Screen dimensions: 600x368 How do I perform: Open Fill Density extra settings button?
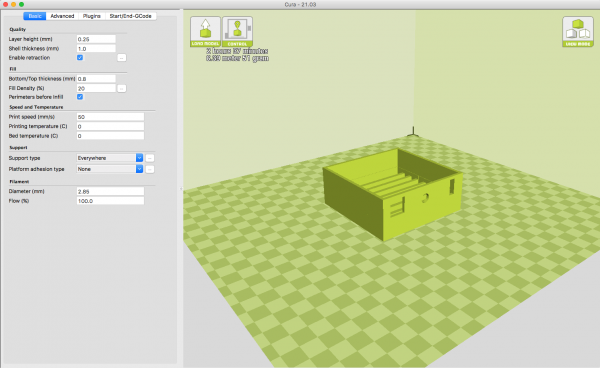click(121, 88)
